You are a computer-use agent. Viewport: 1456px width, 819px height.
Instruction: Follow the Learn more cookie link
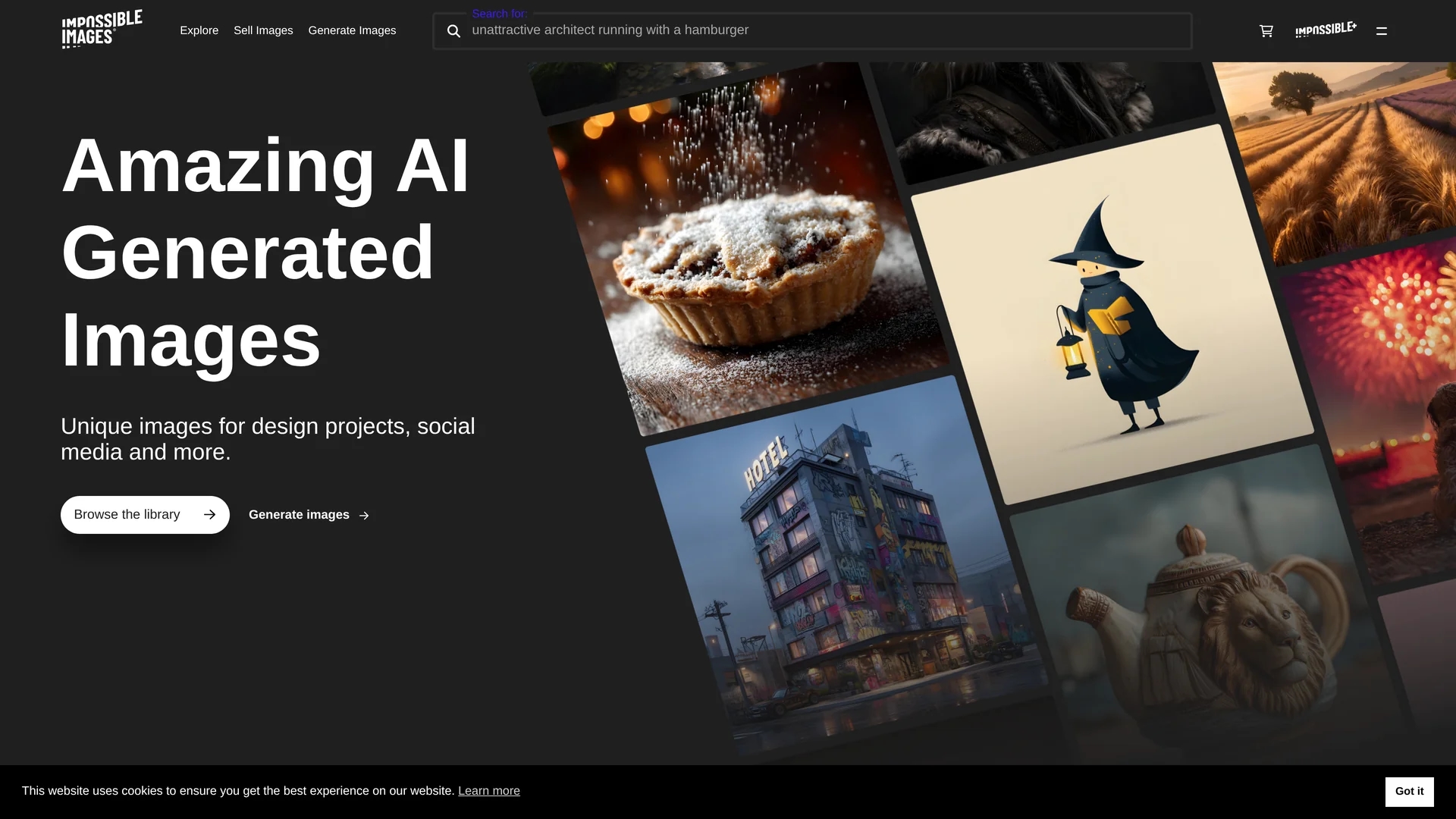(x=489, y=791)
